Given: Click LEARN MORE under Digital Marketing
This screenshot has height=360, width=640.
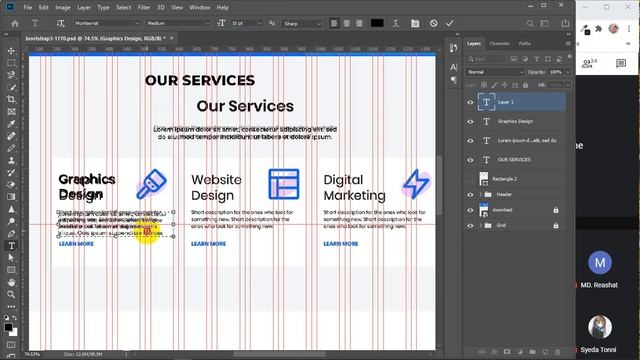Looking at the screenshot, I should tap(341, 244).
